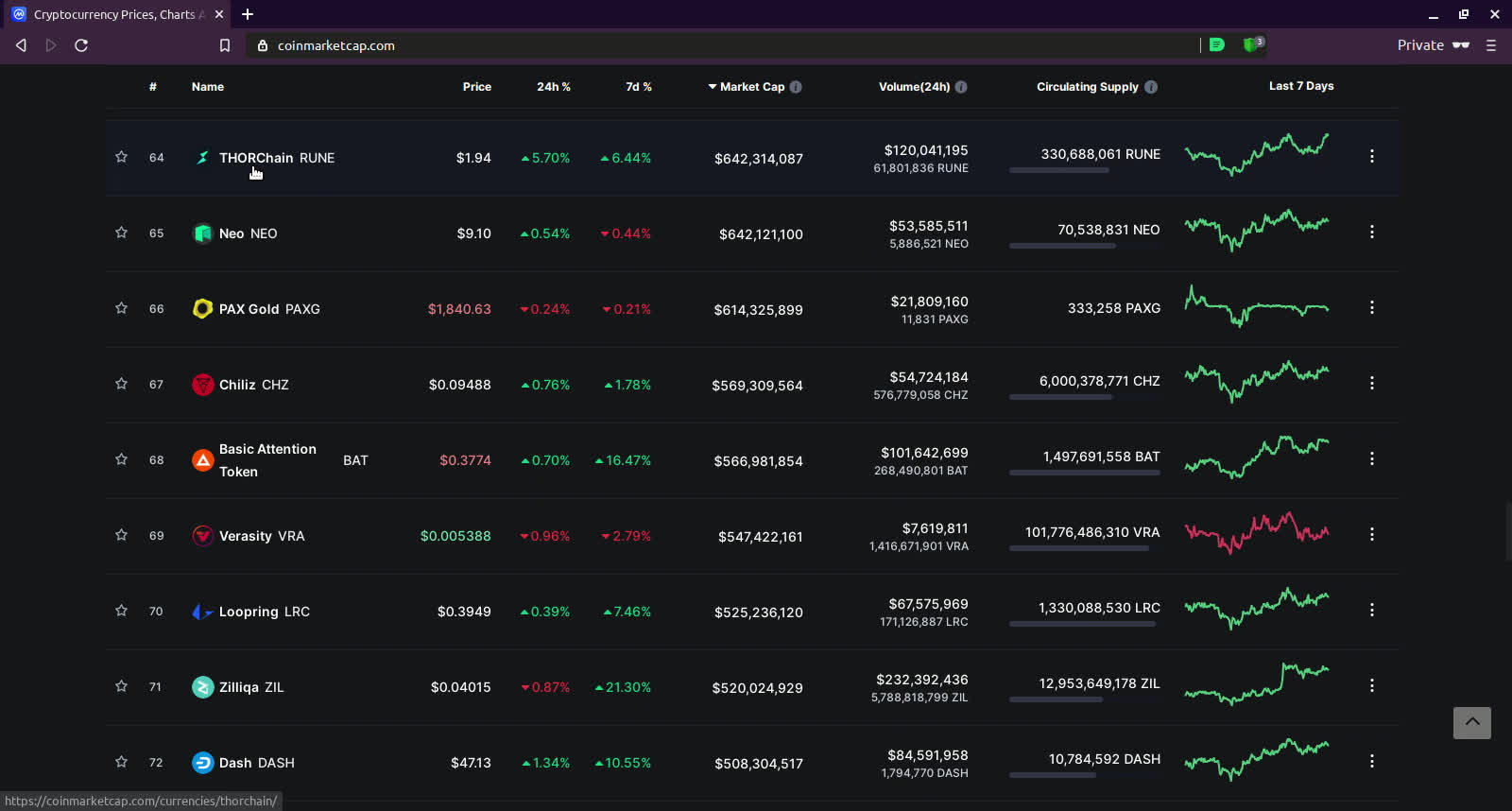Open a new browser tab
The image size is (1512, 811).
click(248, 14)
